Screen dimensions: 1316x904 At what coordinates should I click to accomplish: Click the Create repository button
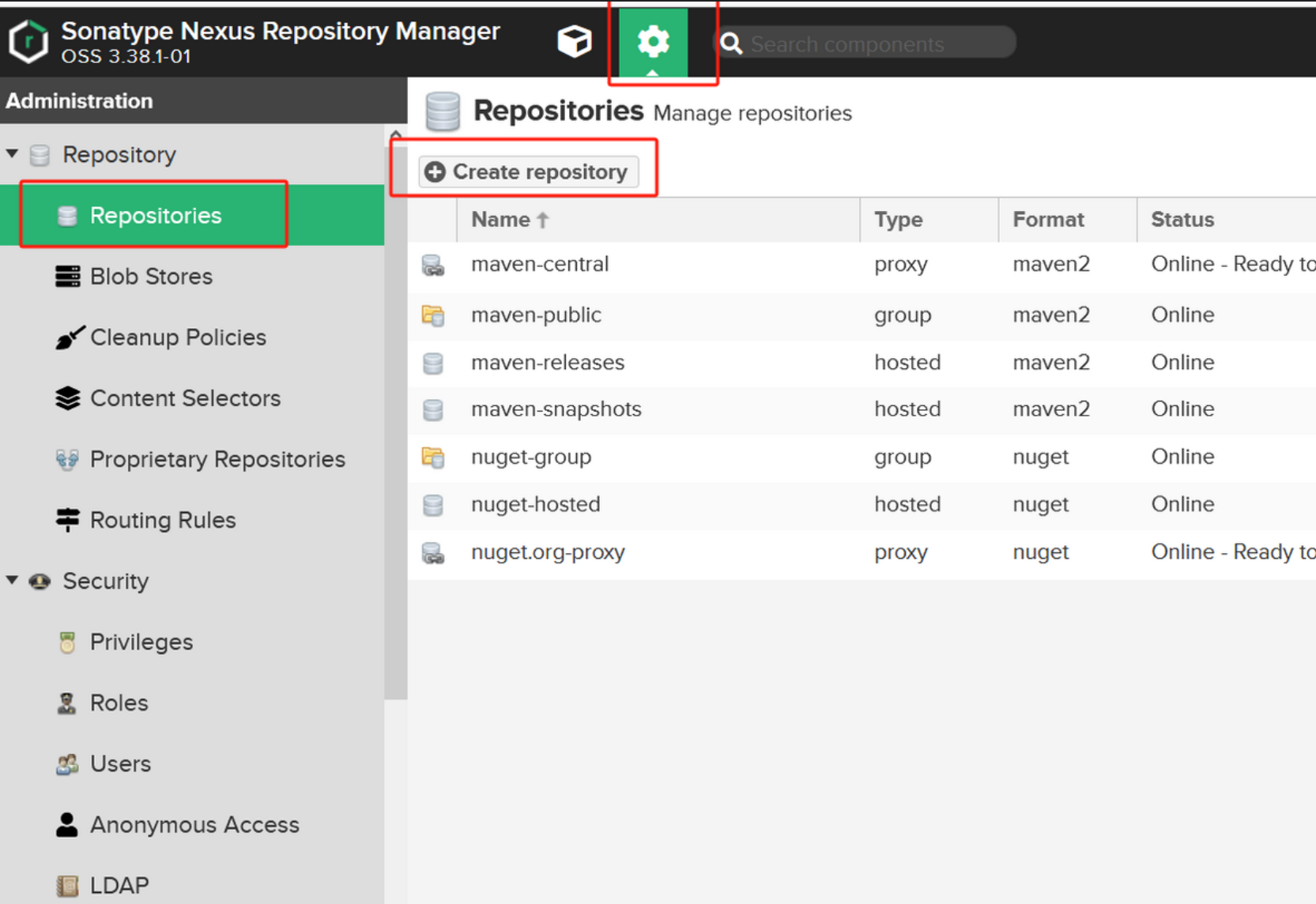(x=528, y=171)
